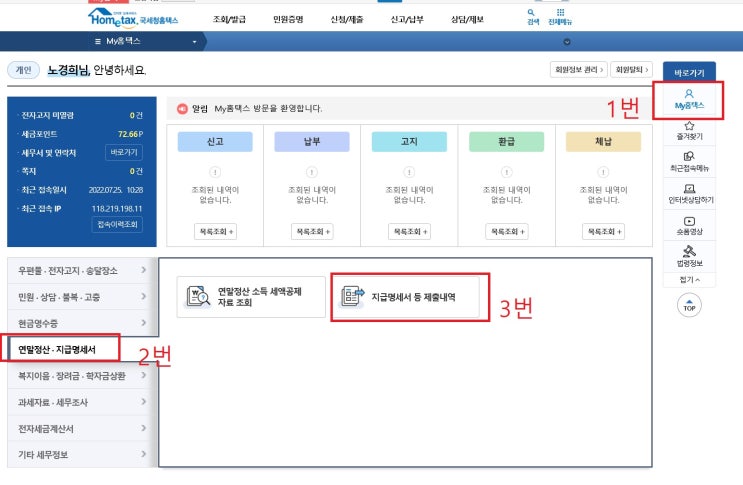743x485 pixels.
Task: Expand 현금영수증 menu
Action: tap(82, 323)
